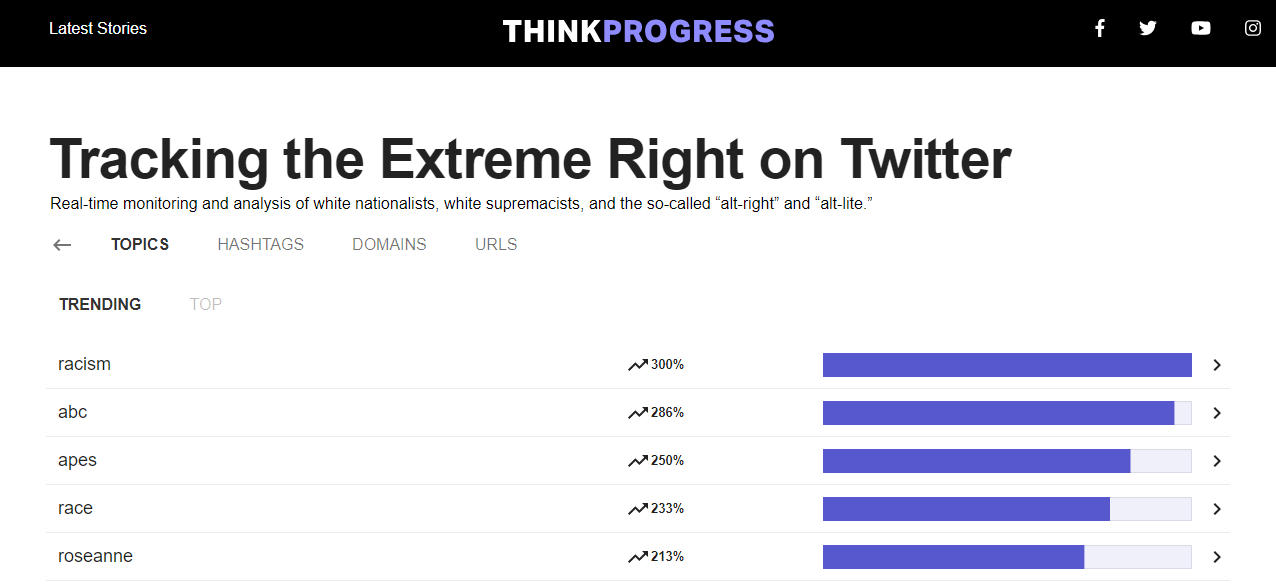Click trending arrow icon beside 213%
The image size is (1276, 587).
coord(638,557)
